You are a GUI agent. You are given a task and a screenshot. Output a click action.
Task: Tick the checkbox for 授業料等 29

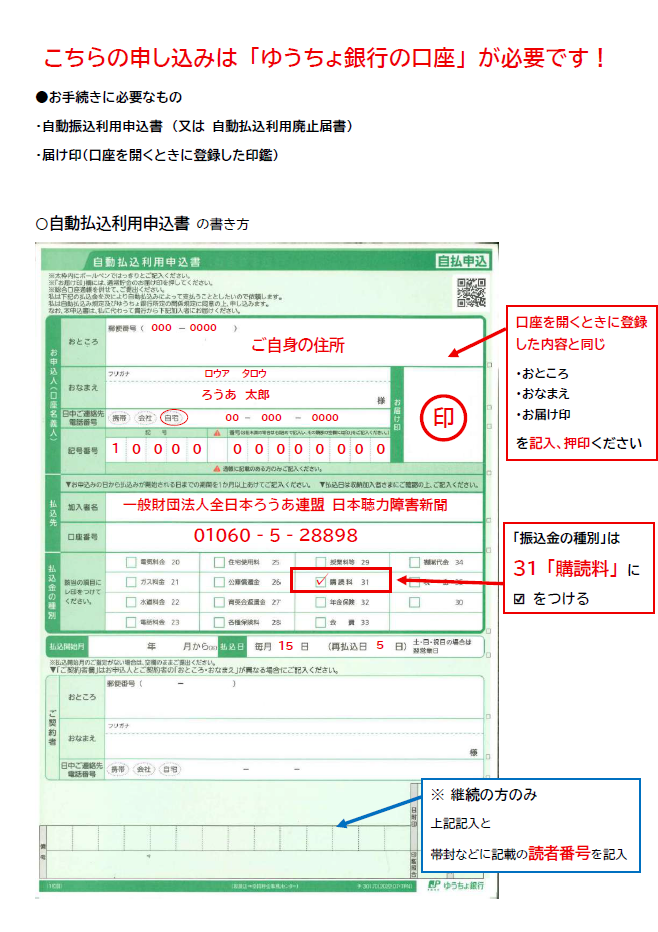click(320, 562)
